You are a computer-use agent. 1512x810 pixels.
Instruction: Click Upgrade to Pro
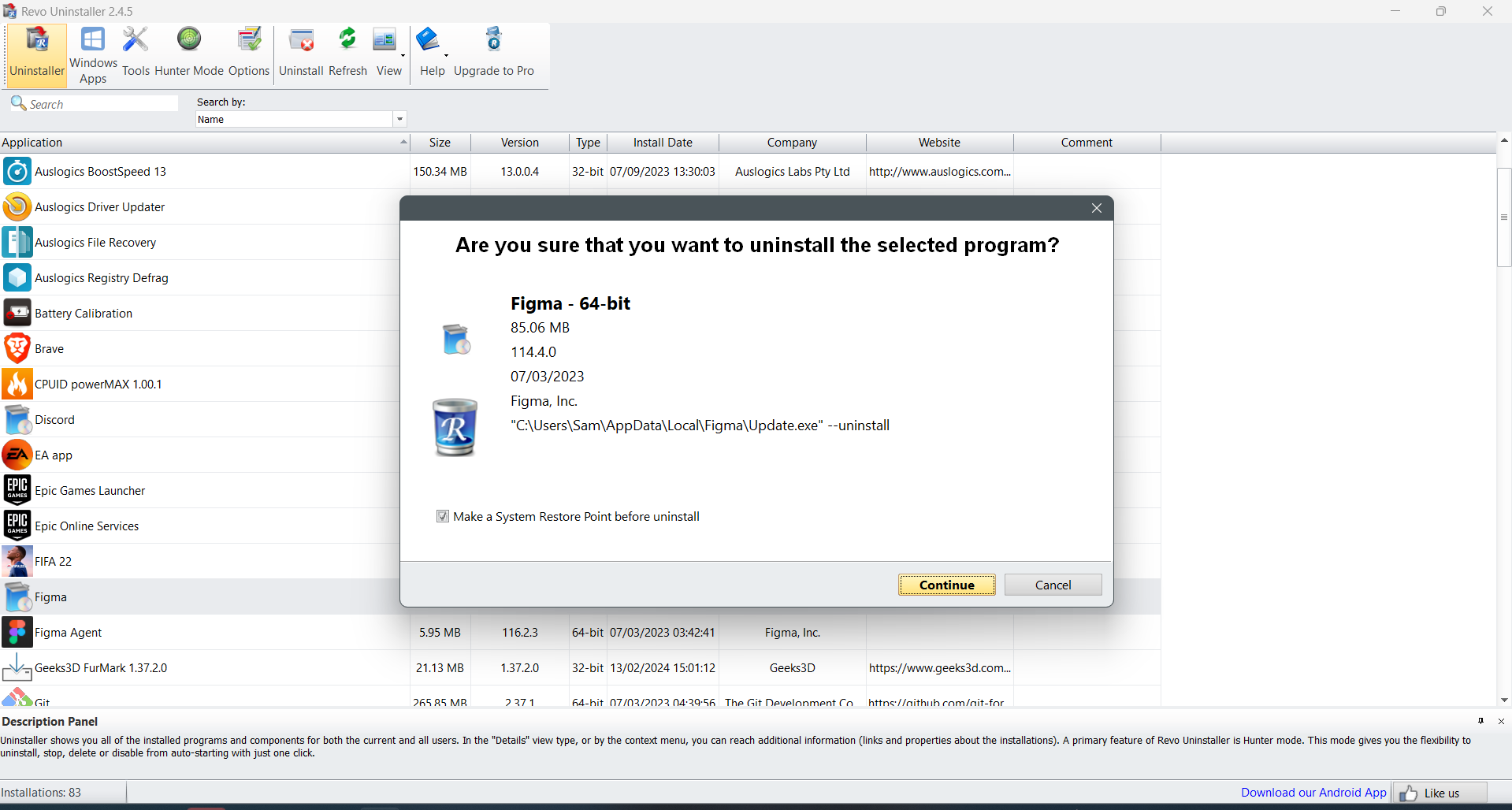[x=494, y=54]
